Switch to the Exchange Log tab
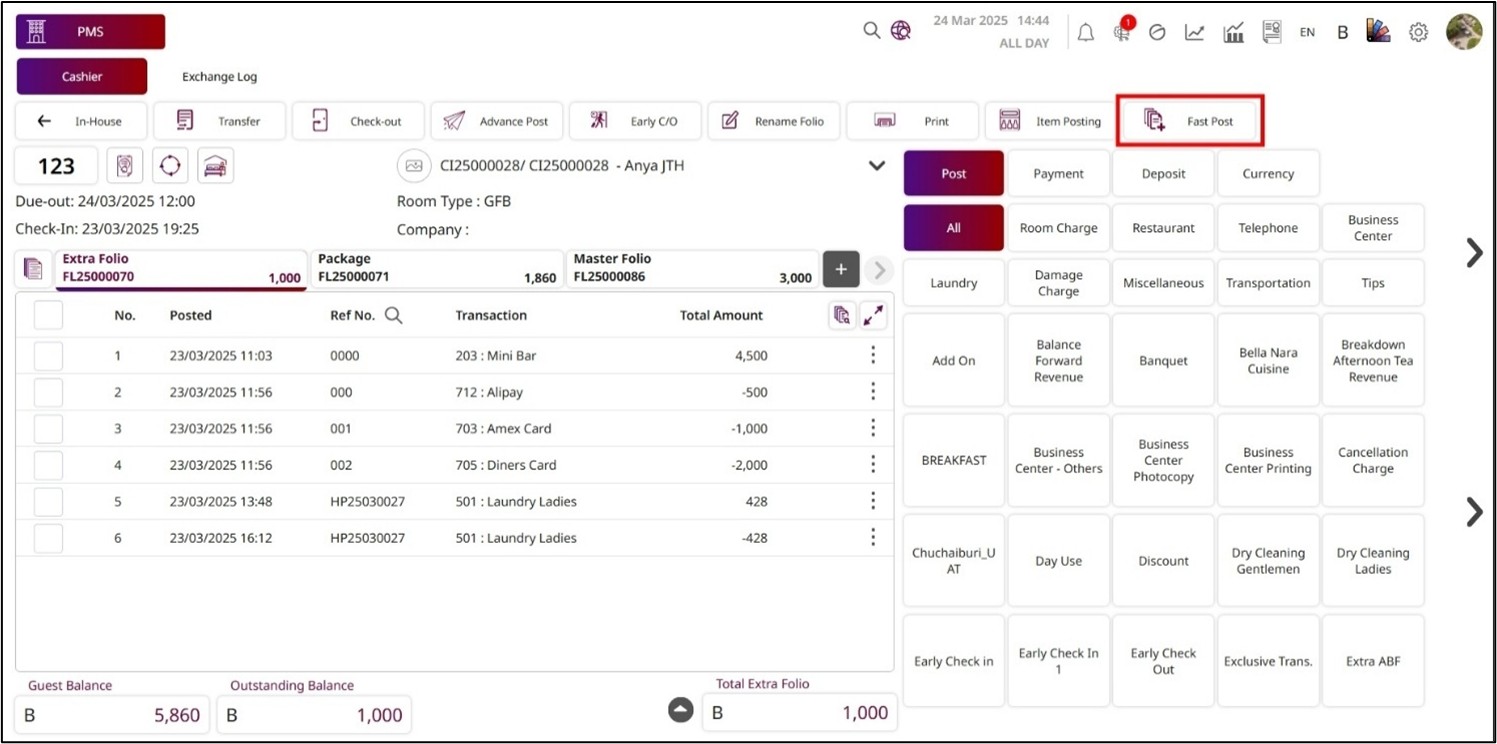The width and height of the screenshot is (1497, 744). (219, 77)
